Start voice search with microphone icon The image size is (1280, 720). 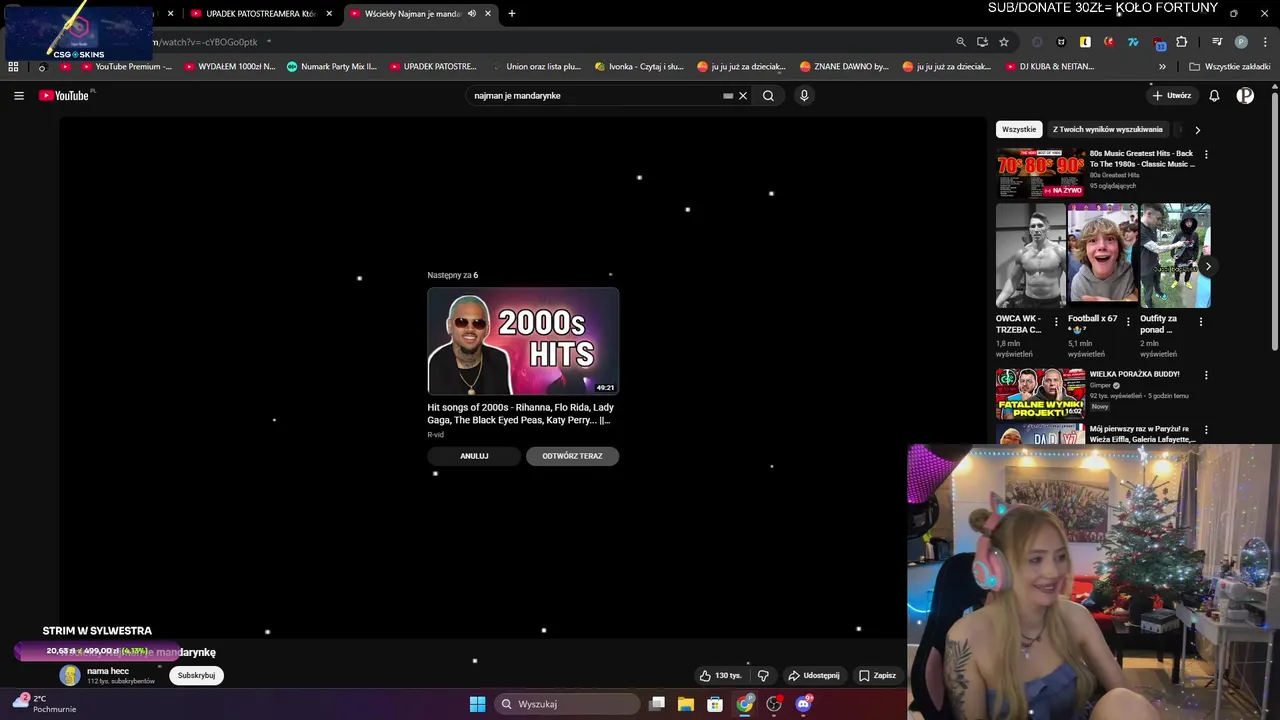pos(804,95)
